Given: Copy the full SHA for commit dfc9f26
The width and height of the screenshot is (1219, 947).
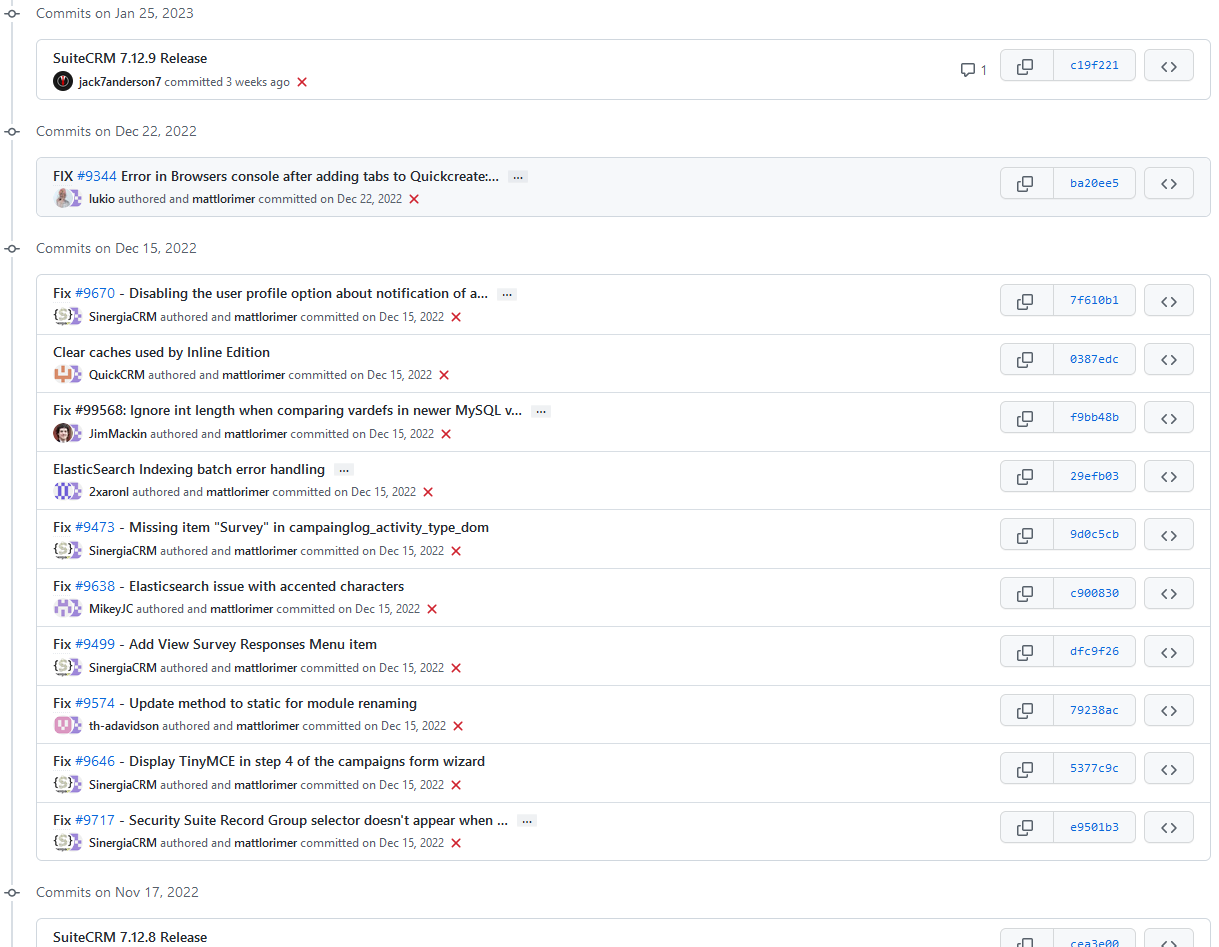Looking at the screenshot, I should click(1027, 652).
